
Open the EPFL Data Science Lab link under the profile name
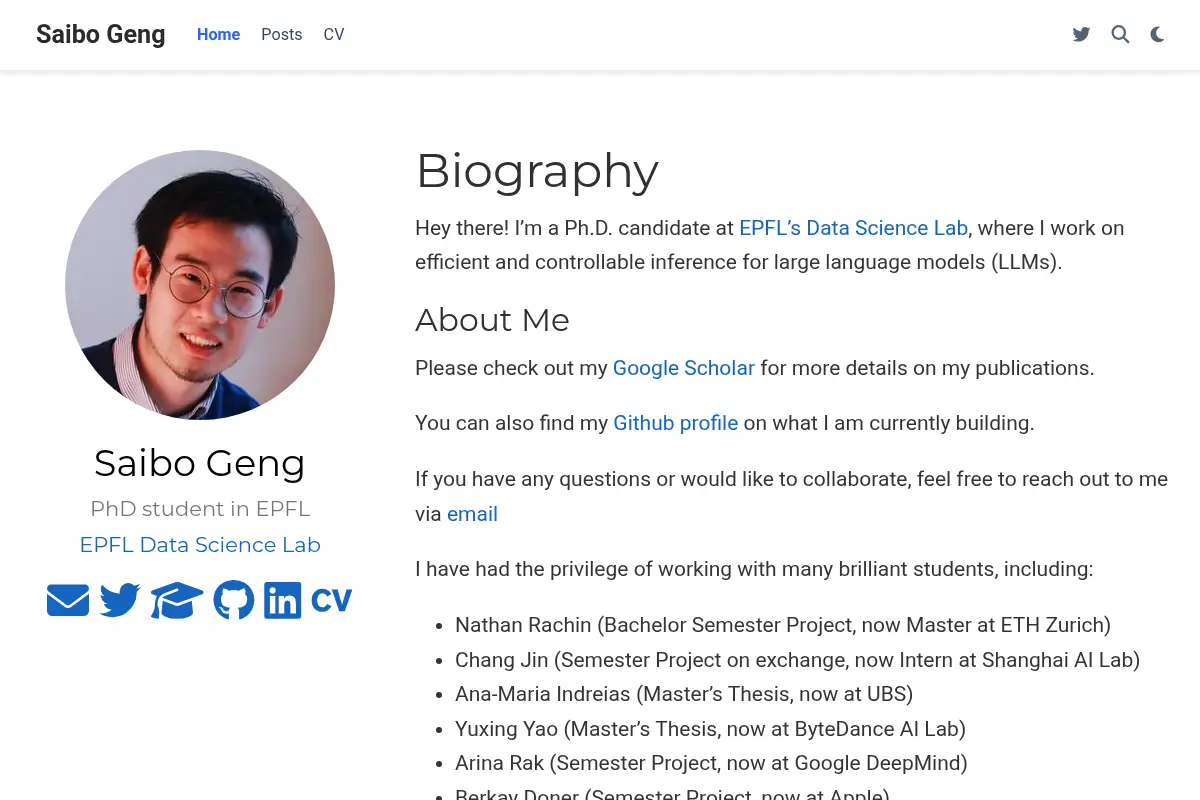coord(200,545)
